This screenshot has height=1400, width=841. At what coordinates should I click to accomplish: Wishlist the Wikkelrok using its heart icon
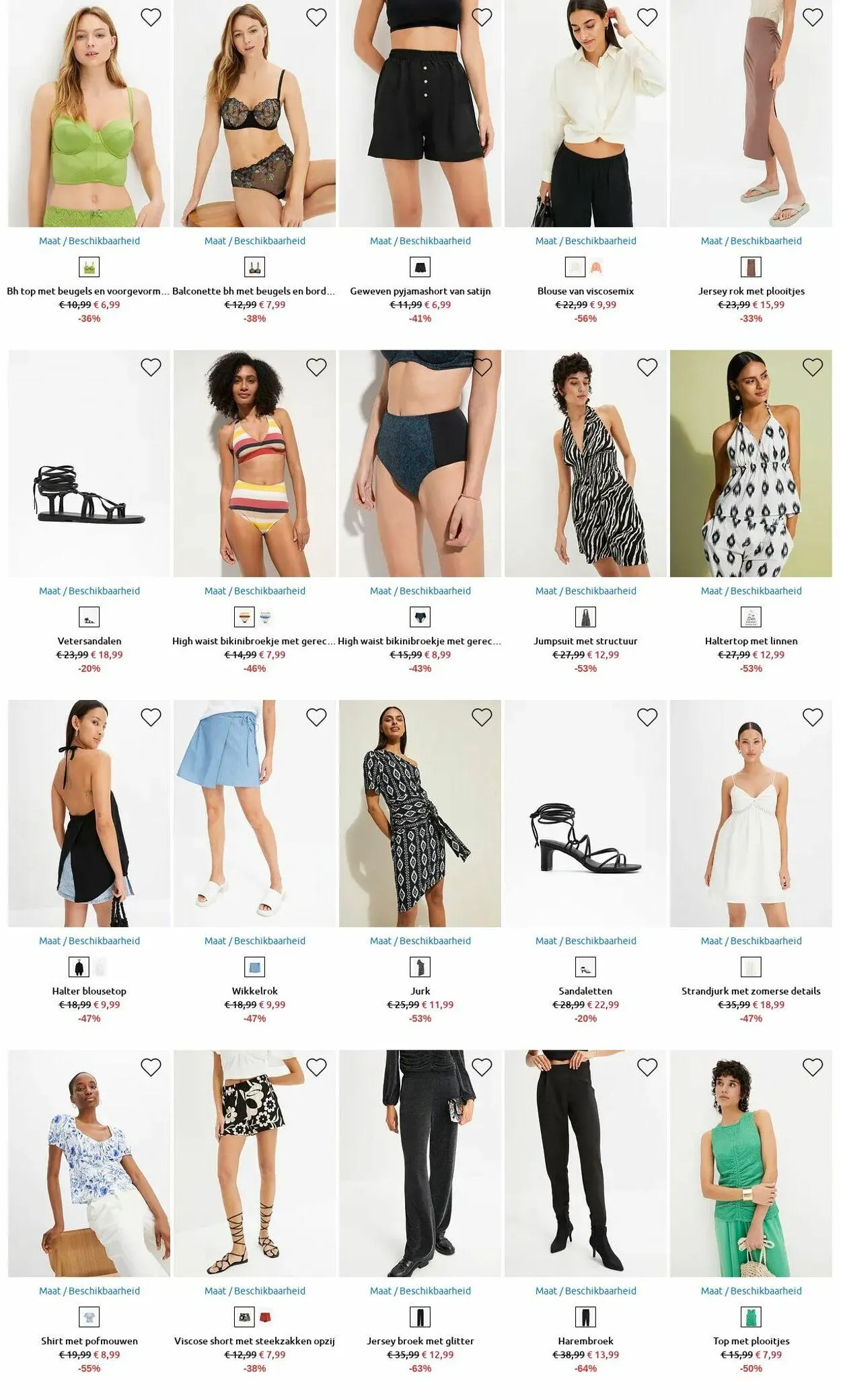pyautogui.click(x=316, y=717)
